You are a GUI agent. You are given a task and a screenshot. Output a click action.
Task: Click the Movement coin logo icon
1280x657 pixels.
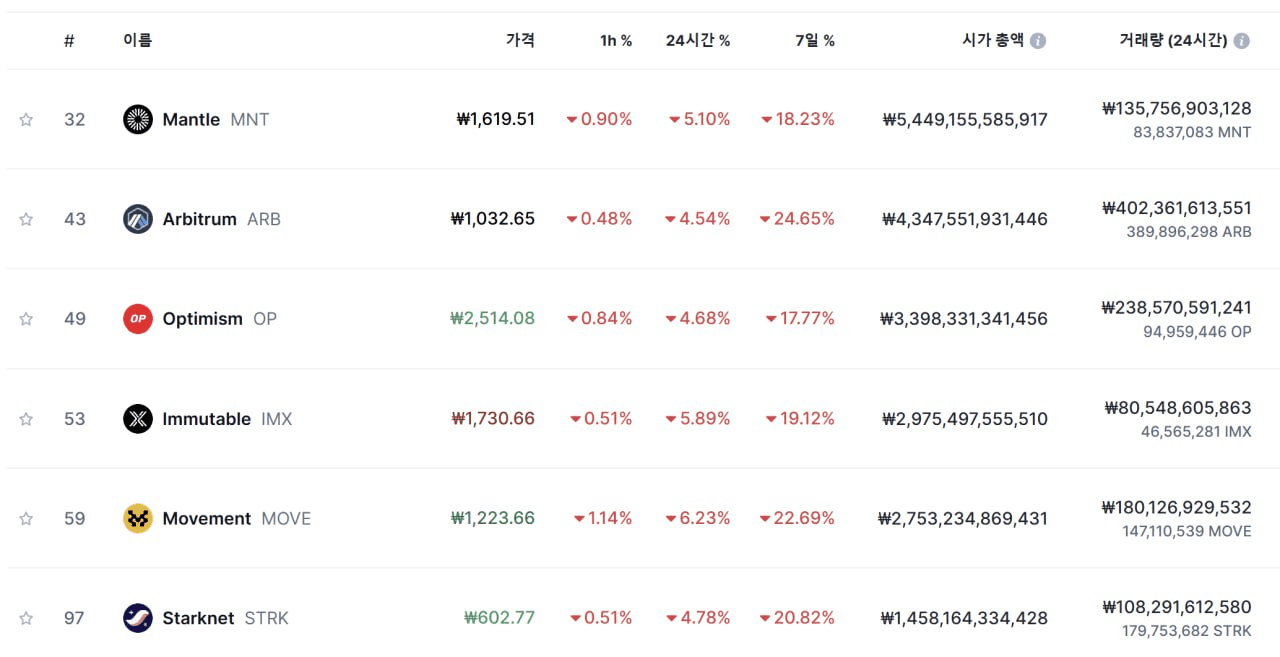[138, 518]
